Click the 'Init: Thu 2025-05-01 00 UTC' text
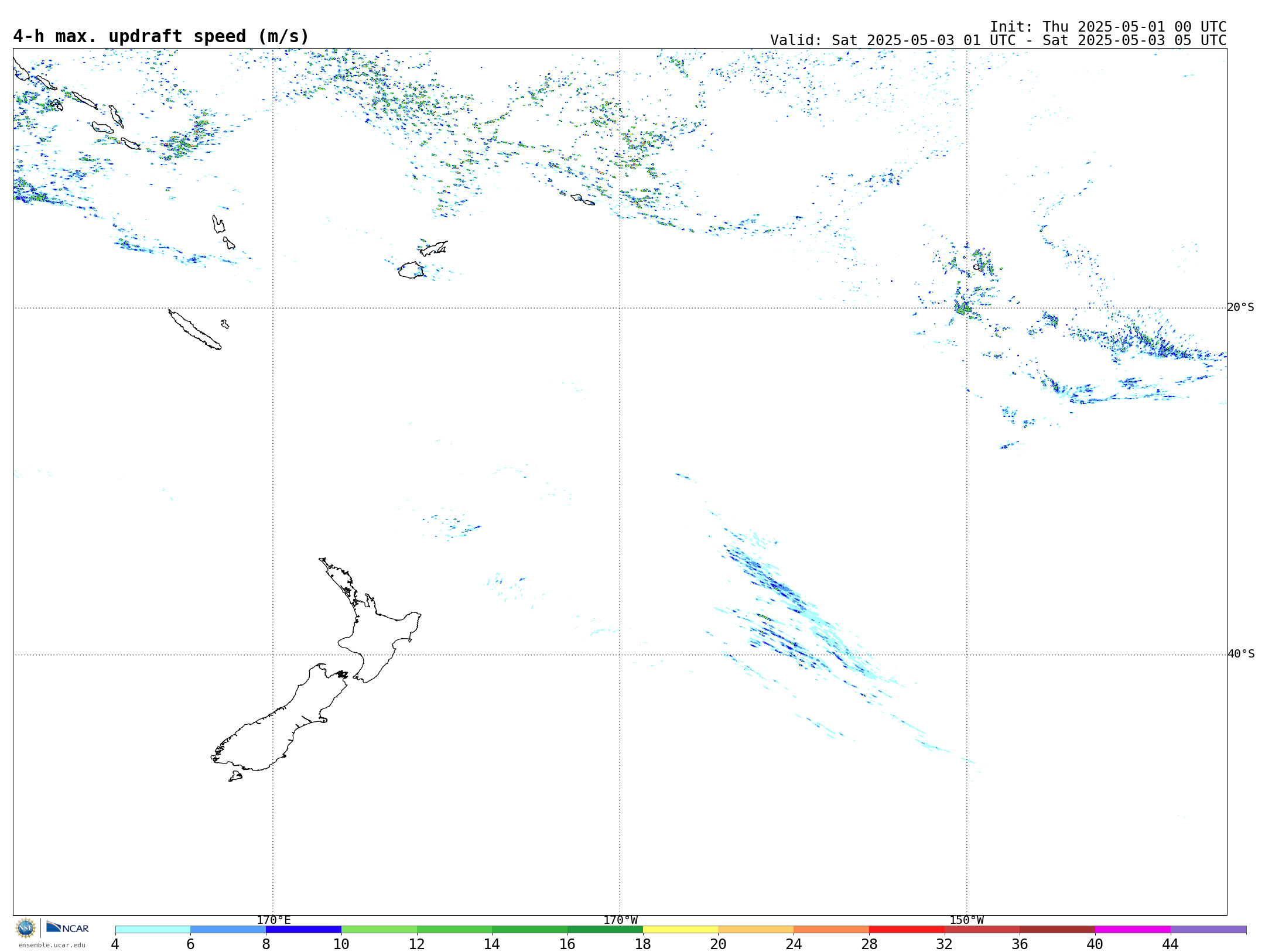1265x952 pixels. (x=1108, y=27)
